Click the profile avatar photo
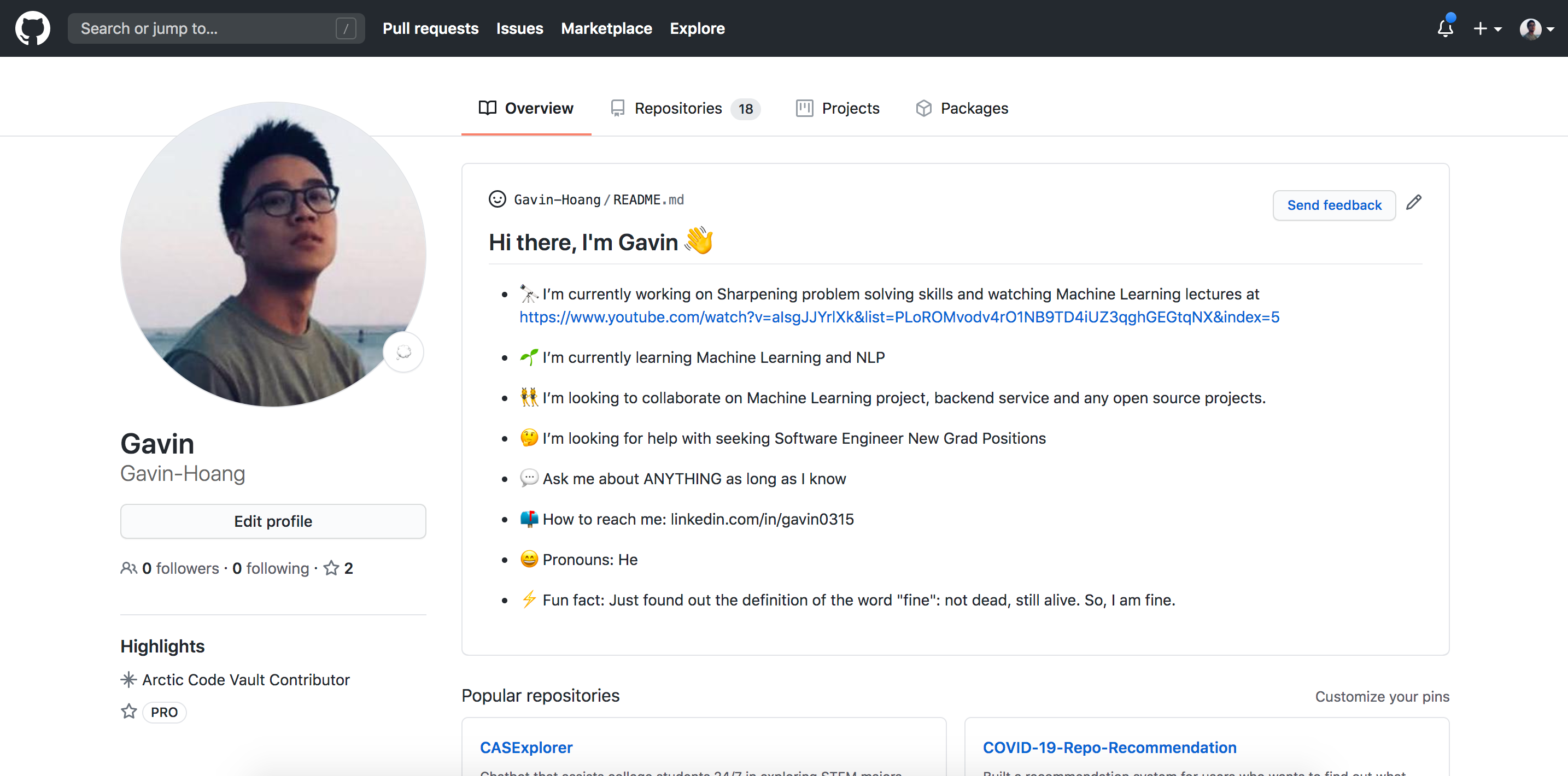 (x=273, y=254)
